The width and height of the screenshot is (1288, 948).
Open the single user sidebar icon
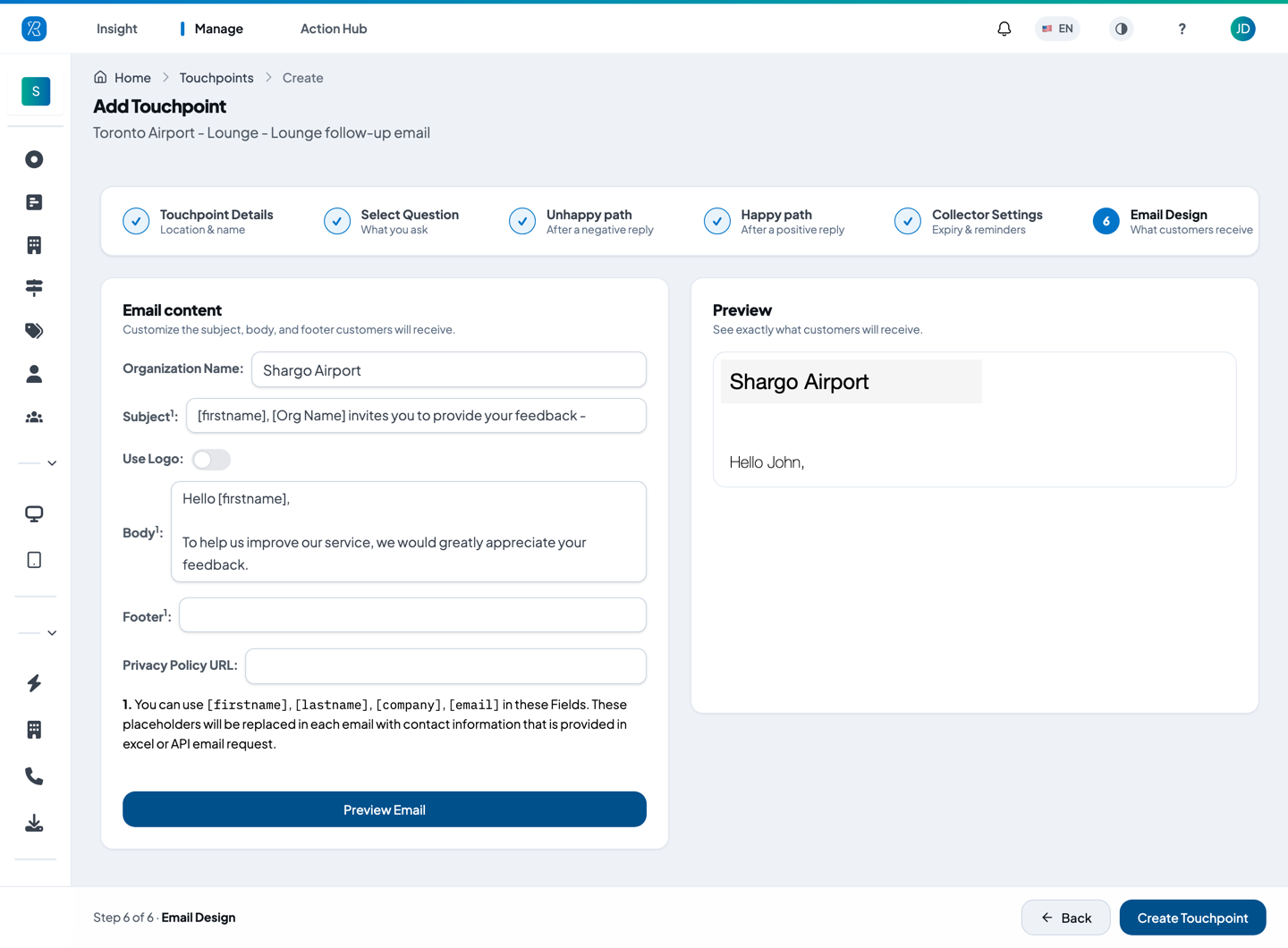(34, 374)
